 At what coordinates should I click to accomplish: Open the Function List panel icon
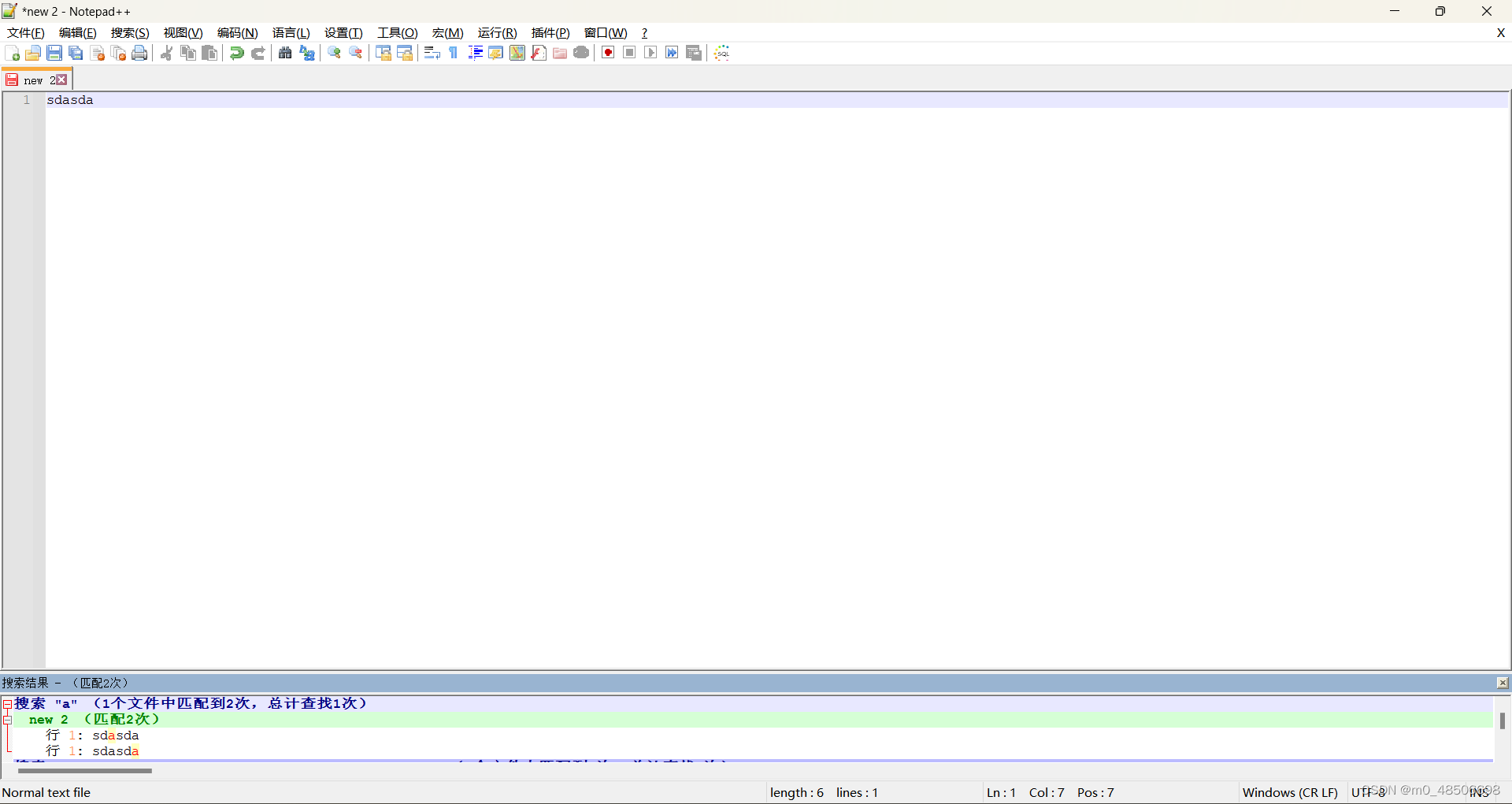[x=539, y=53]
